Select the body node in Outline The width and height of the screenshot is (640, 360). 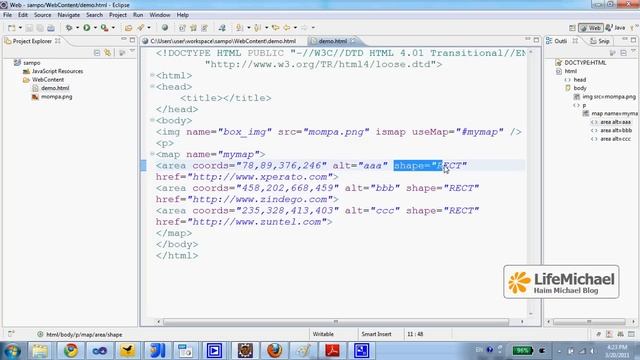pos(580,88)
